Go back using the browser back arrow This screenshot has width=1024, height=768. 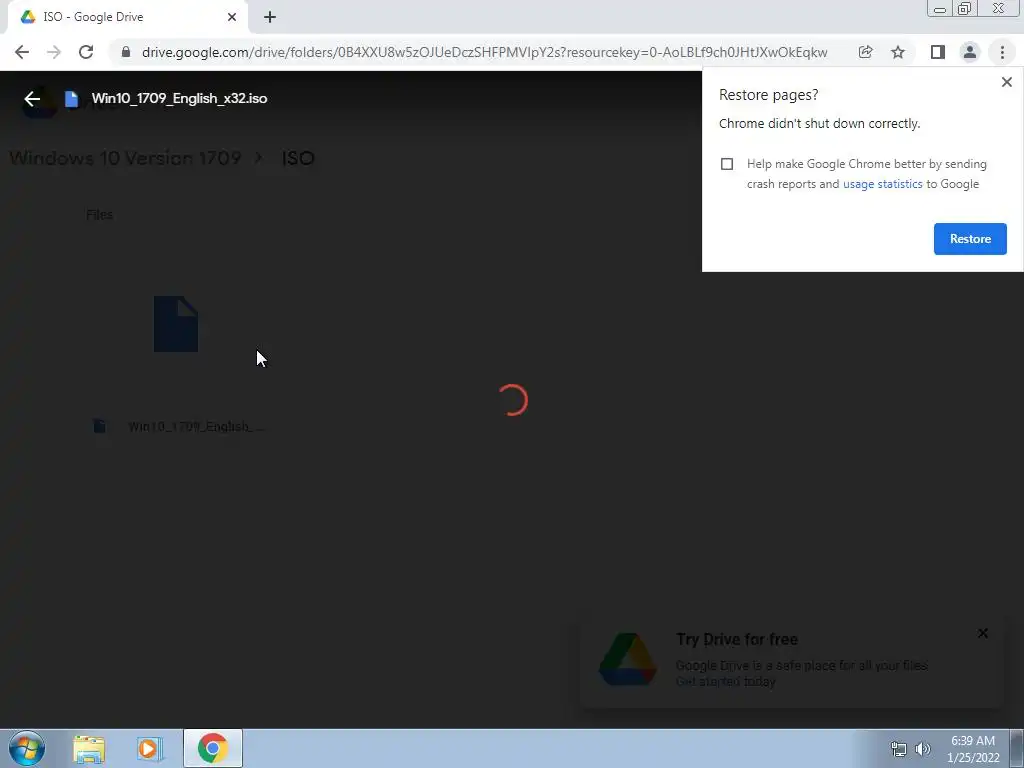click(22, 52)
